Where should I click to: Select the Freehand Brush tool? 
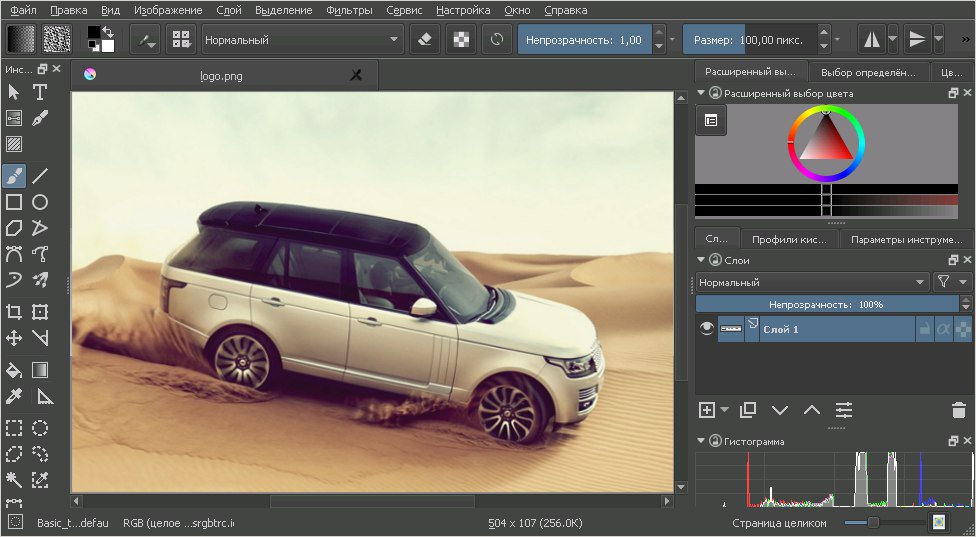click(x=14, y=176)
